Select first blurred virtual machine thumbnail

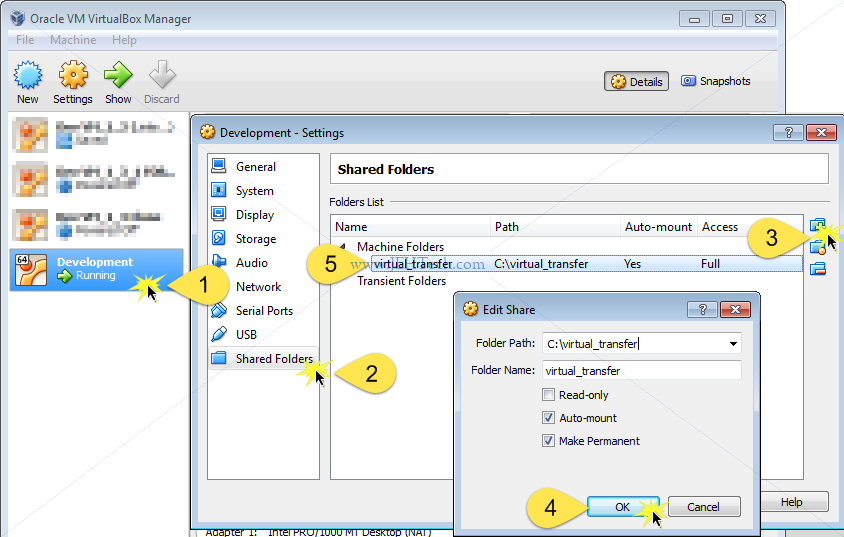(30, 135)
